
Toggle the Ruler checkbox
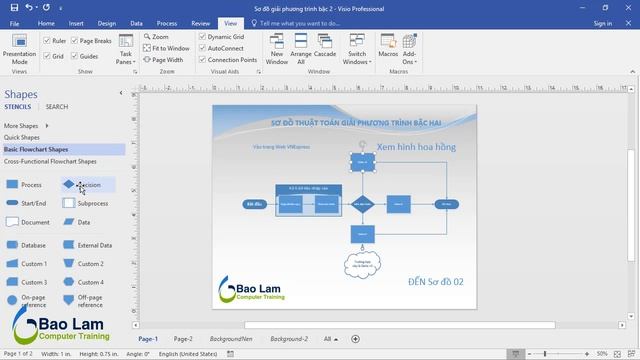(x=54, y=41)
